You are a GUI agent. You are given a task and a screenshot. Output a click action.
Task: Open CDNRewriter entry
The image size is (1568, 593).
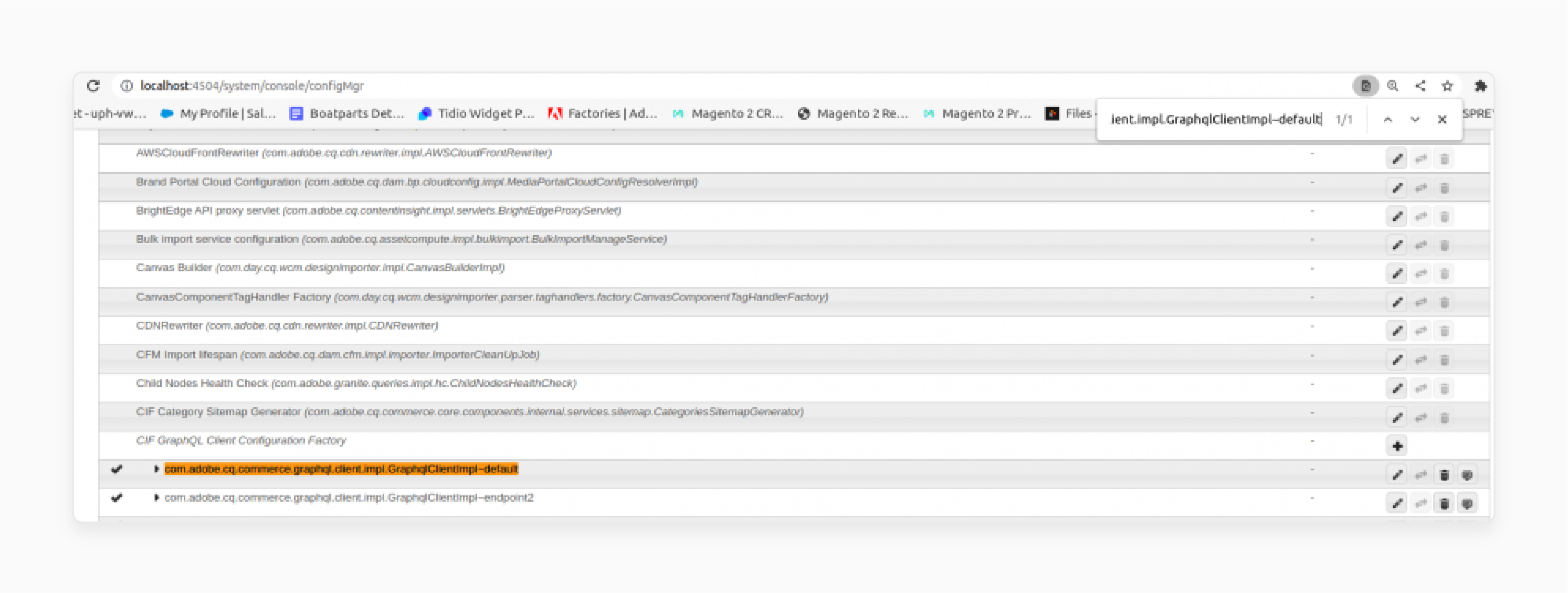coord(287,325)
